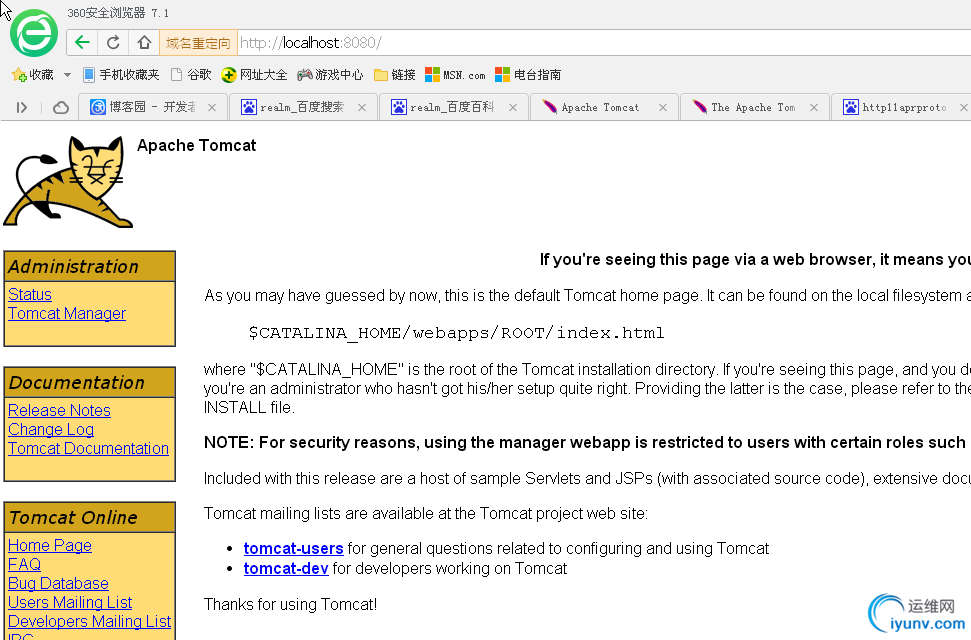The height and width of the screenshot is (640, 971).
Task: Click the Administration panel heading
Action: pyautogui.click(x=90, y=266)
